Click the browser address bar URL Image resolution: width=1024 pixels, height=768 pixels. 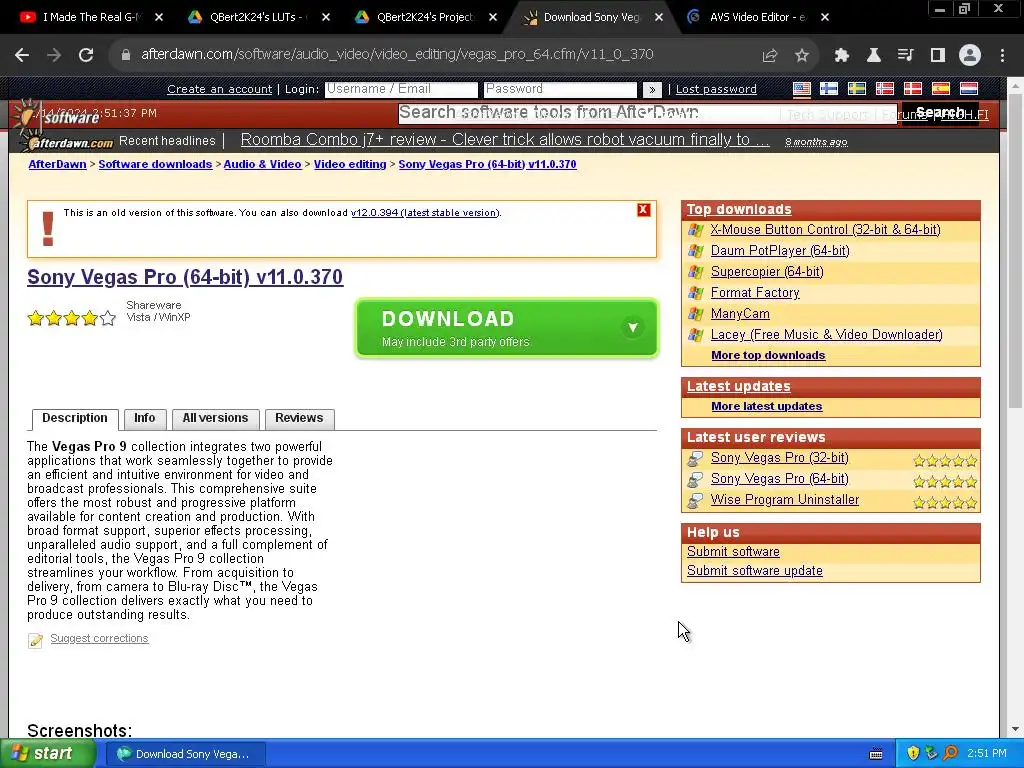[397, 55]
